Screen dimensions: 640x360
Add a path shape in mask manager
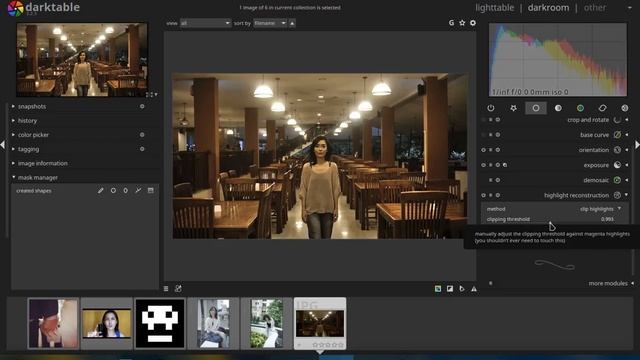(x=138, y=191)
